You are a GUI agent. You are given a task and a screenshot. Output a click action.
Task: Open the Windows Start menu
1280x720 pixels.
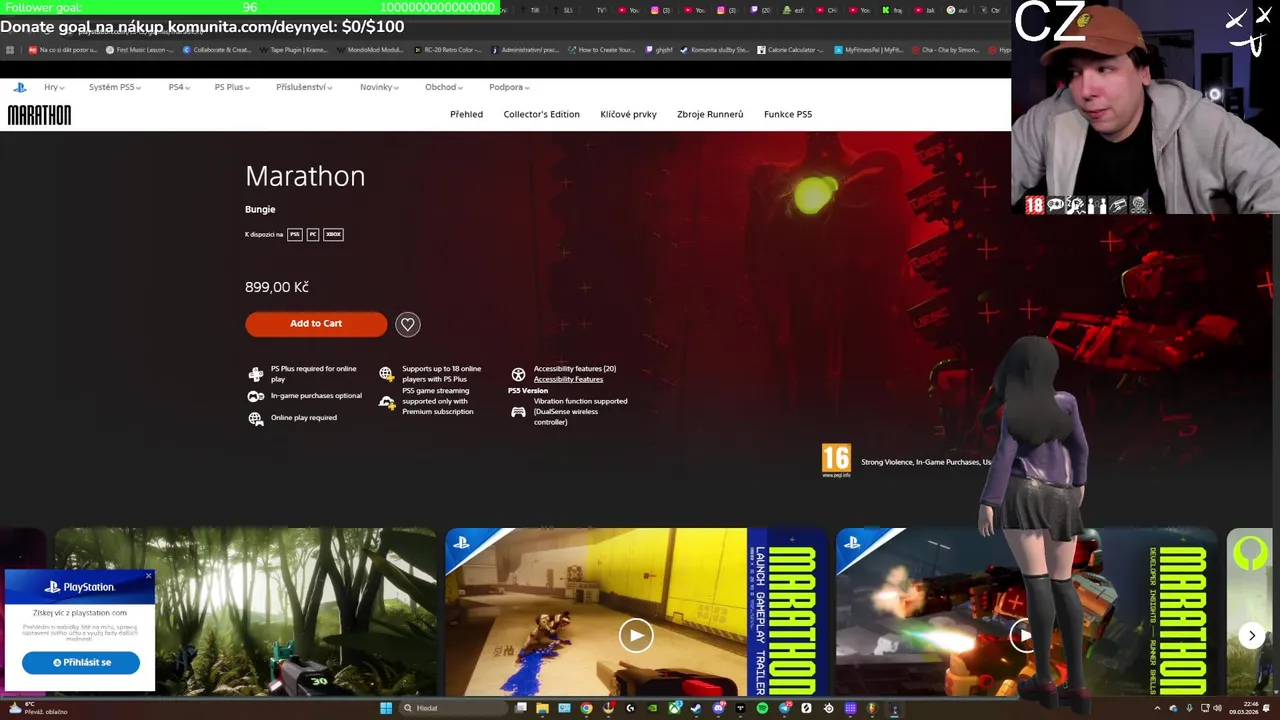[386, 708]
